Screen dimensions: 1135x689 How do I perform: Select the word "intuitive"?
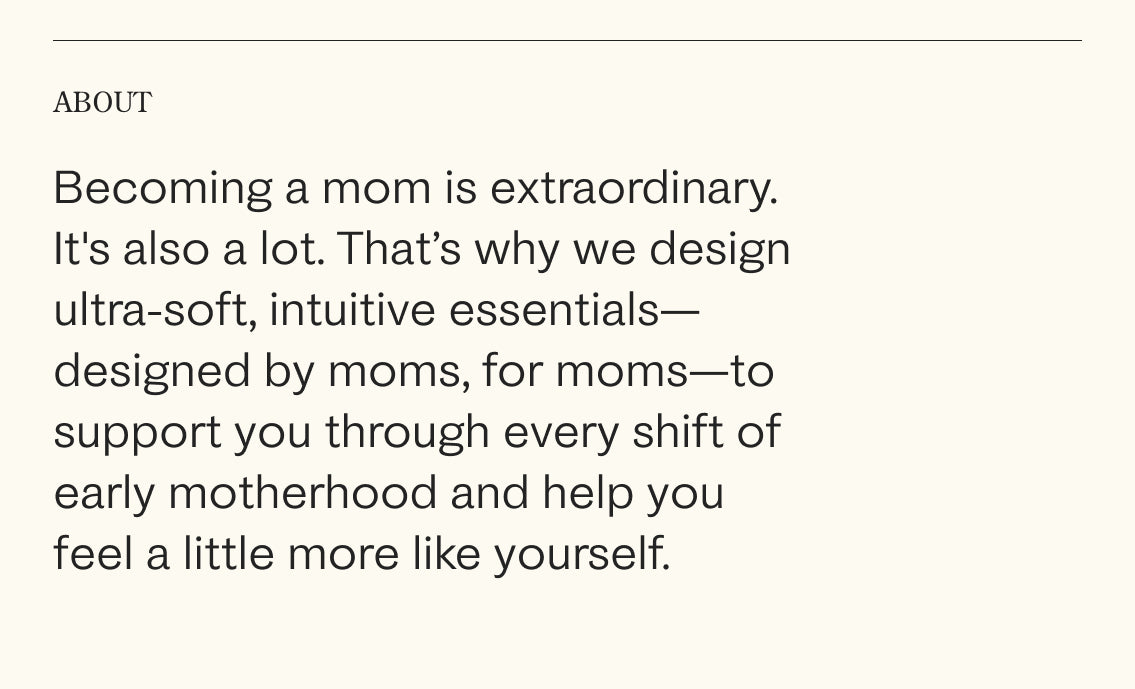click(x=351, y=311)
